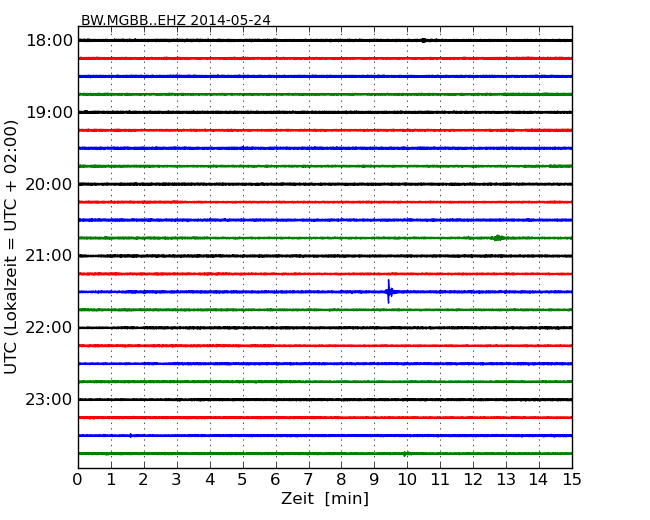The width and height of the screenshot is (650, 520).
Task: Click the 21:00 time label
Action: coord(49,256)
